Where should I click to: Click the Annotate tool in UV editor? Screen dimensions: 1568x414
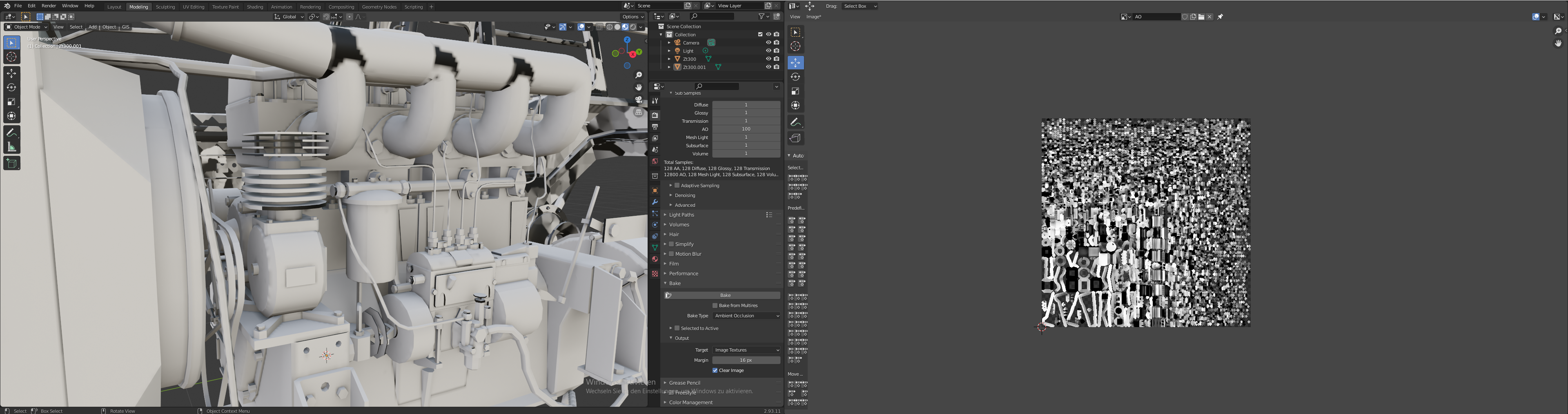click(795, 122)
